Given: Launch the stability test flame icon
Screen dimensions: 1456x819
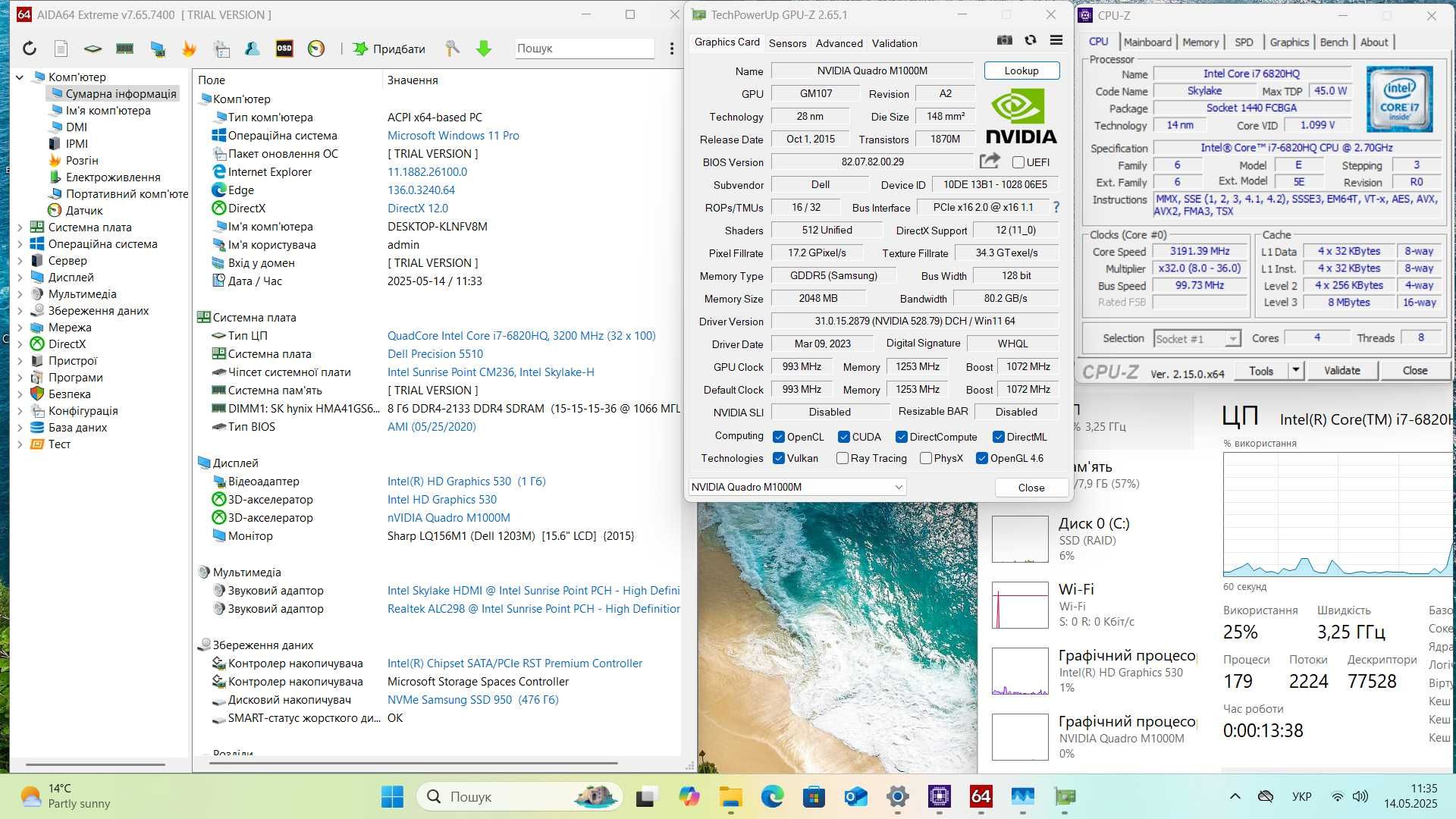Looking at the screenshot, I should [x=189, y=49].
